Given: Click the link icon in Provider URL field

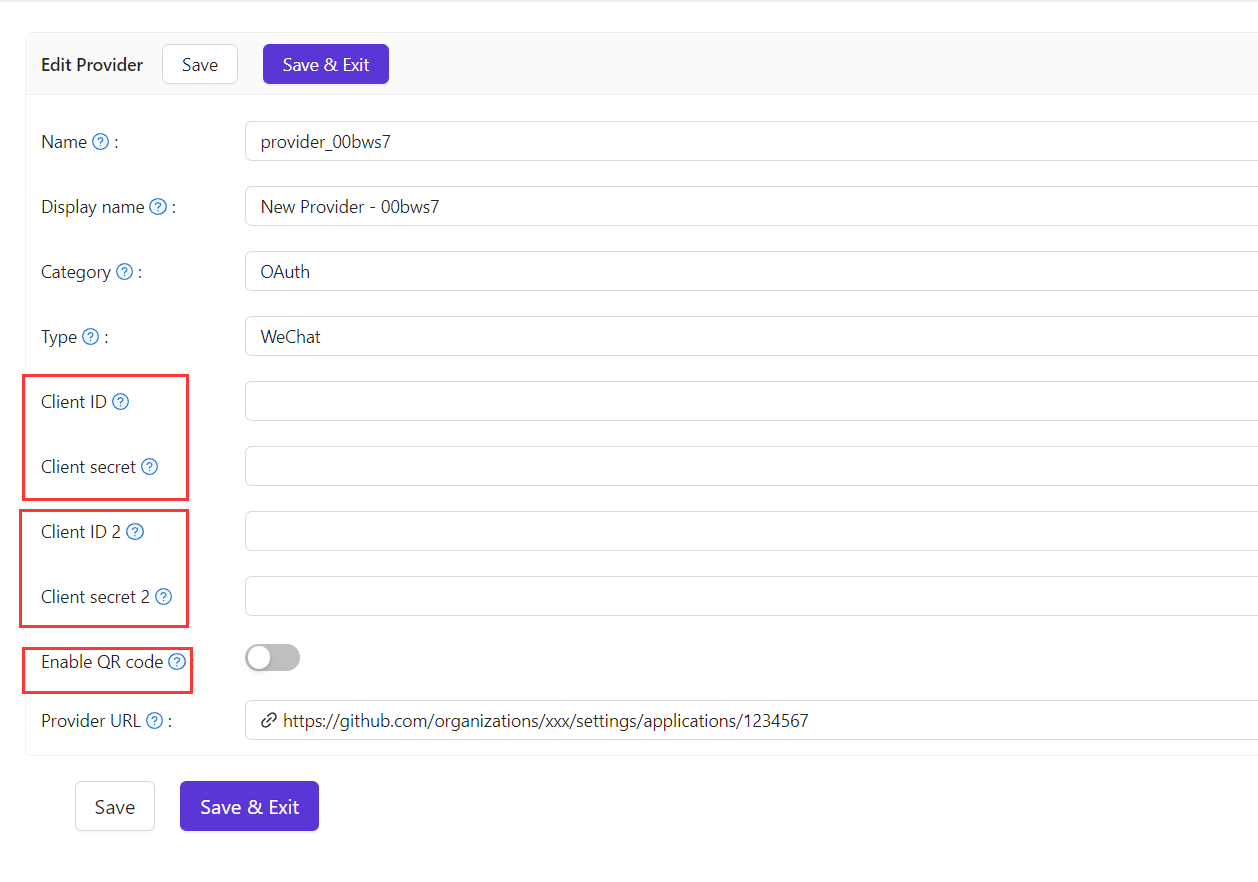Looking at the screenshot, I should [268, 720].
